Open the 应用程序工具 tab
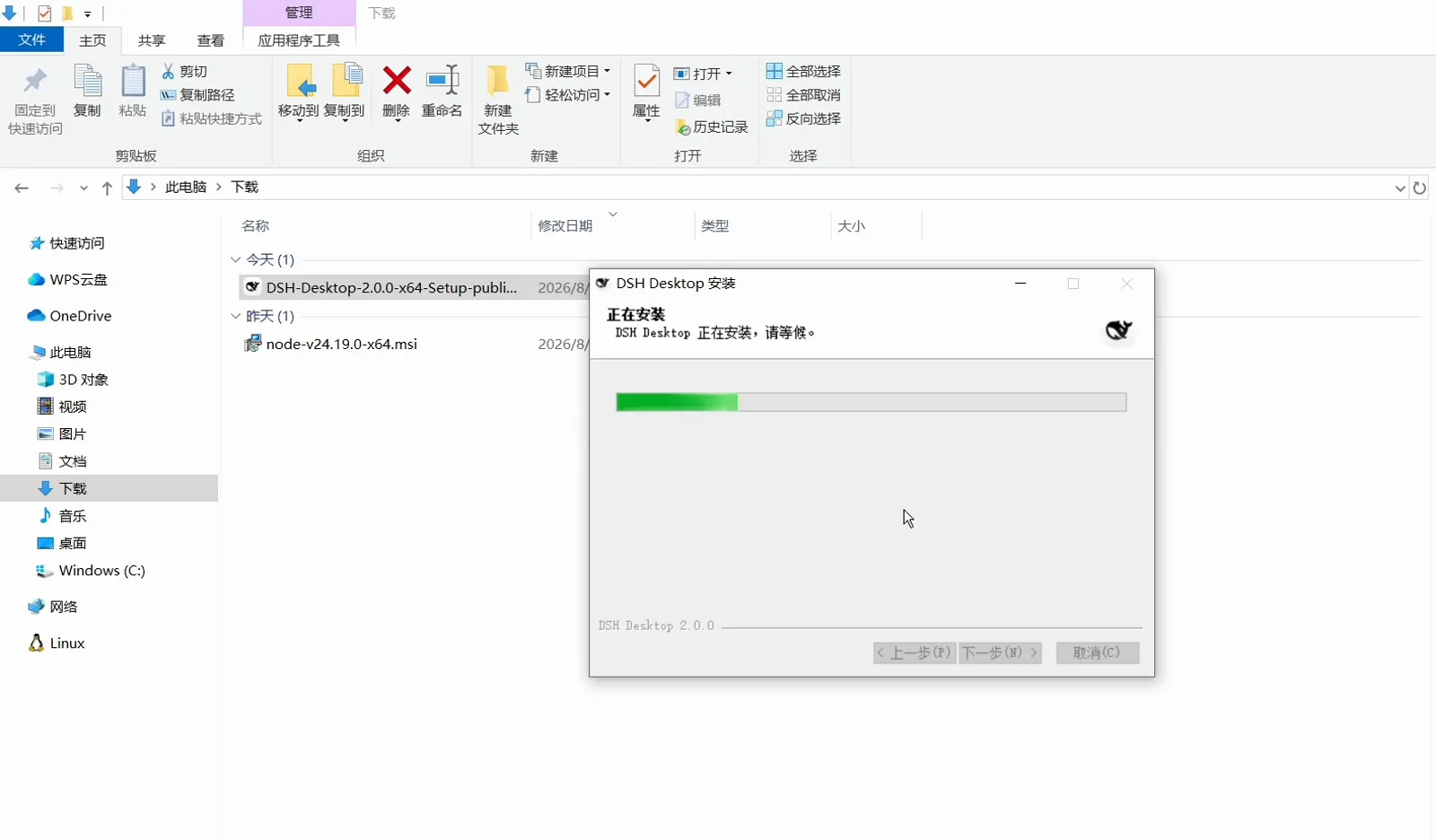Viewport: 1436px width, 840px height. pyautogui.click(x=299, y=40)
